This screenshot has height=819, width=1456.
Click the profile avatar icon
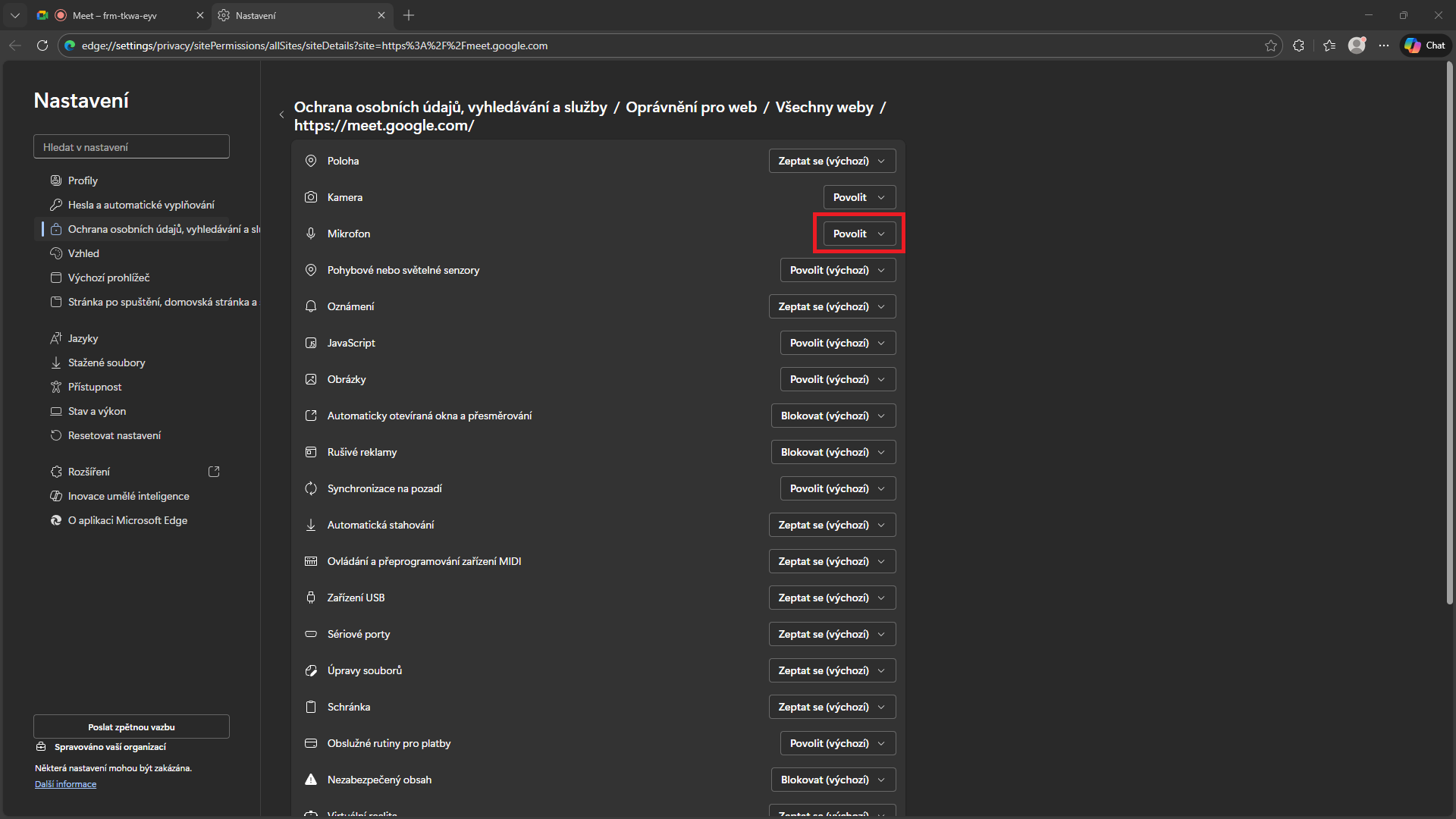(x=1357, y=45)
